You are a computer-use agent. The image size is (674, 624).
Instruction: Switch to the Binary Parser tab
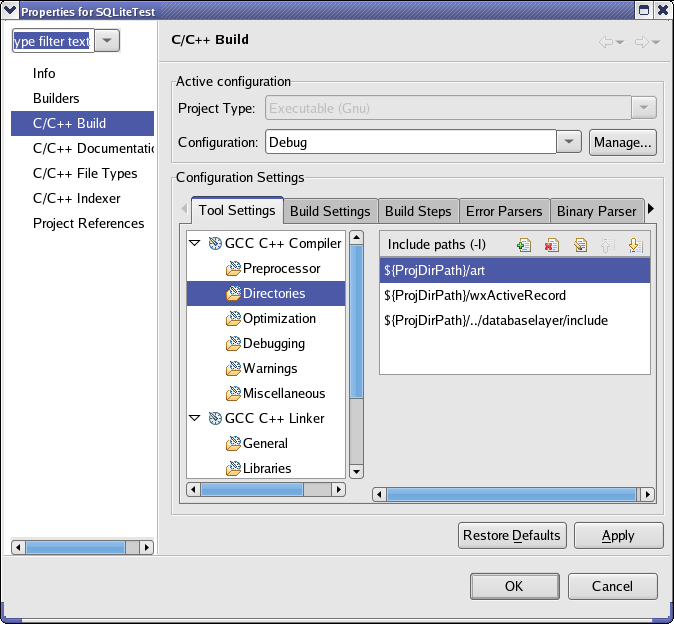coord(596,211)
